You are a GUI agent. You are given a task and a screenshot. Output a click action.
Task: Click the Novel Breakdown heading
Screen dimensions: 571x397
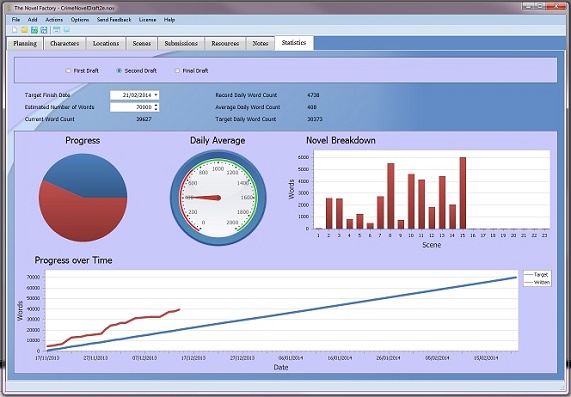340,141
